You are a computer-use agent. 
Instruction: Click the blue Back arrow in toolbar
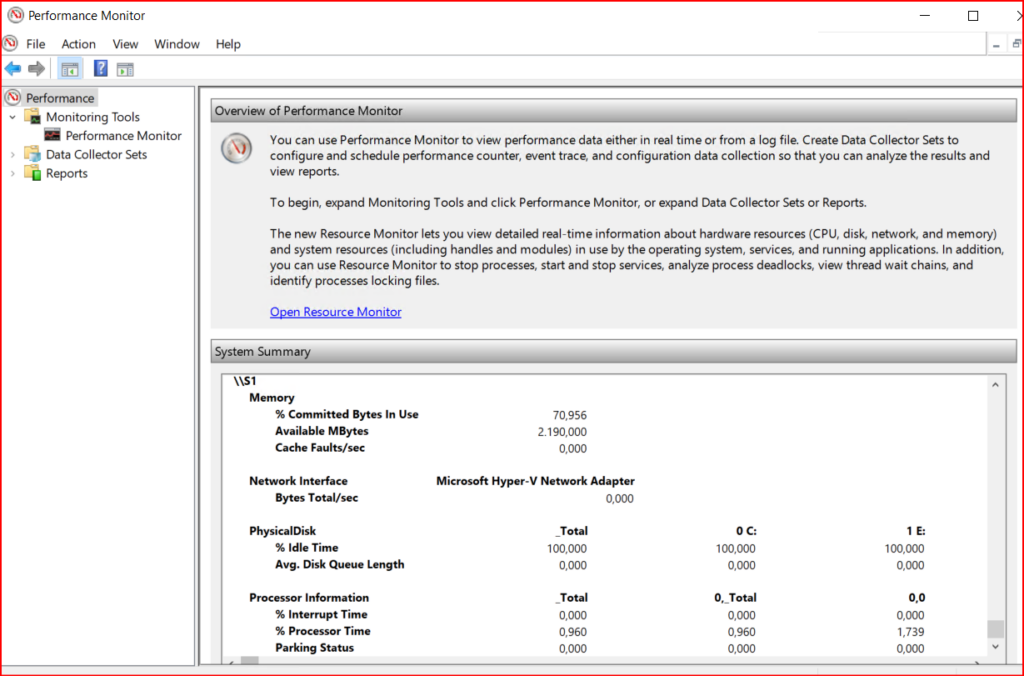13,69
